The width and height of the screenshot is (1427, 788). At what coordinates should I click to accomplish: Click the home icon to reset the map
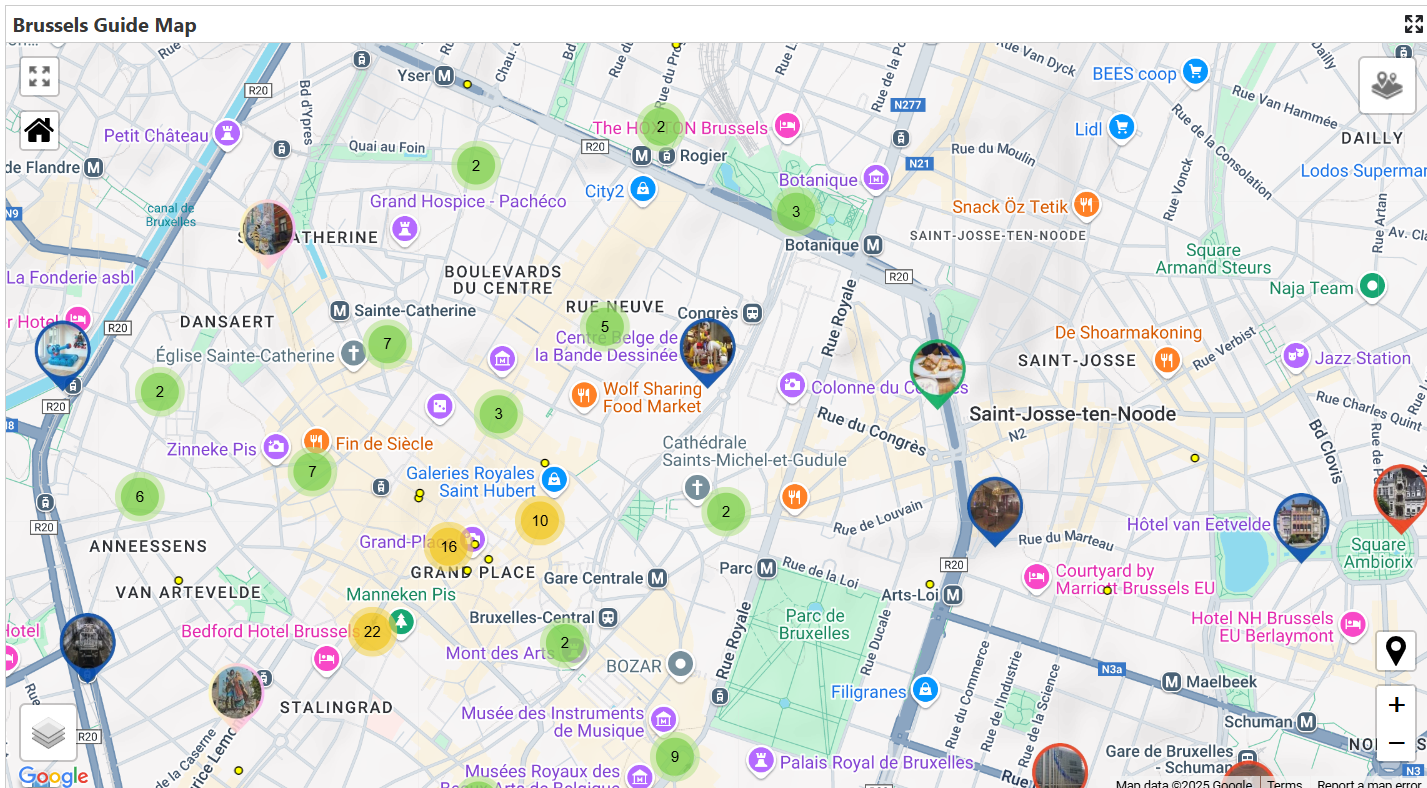click(x=39, y=130)
